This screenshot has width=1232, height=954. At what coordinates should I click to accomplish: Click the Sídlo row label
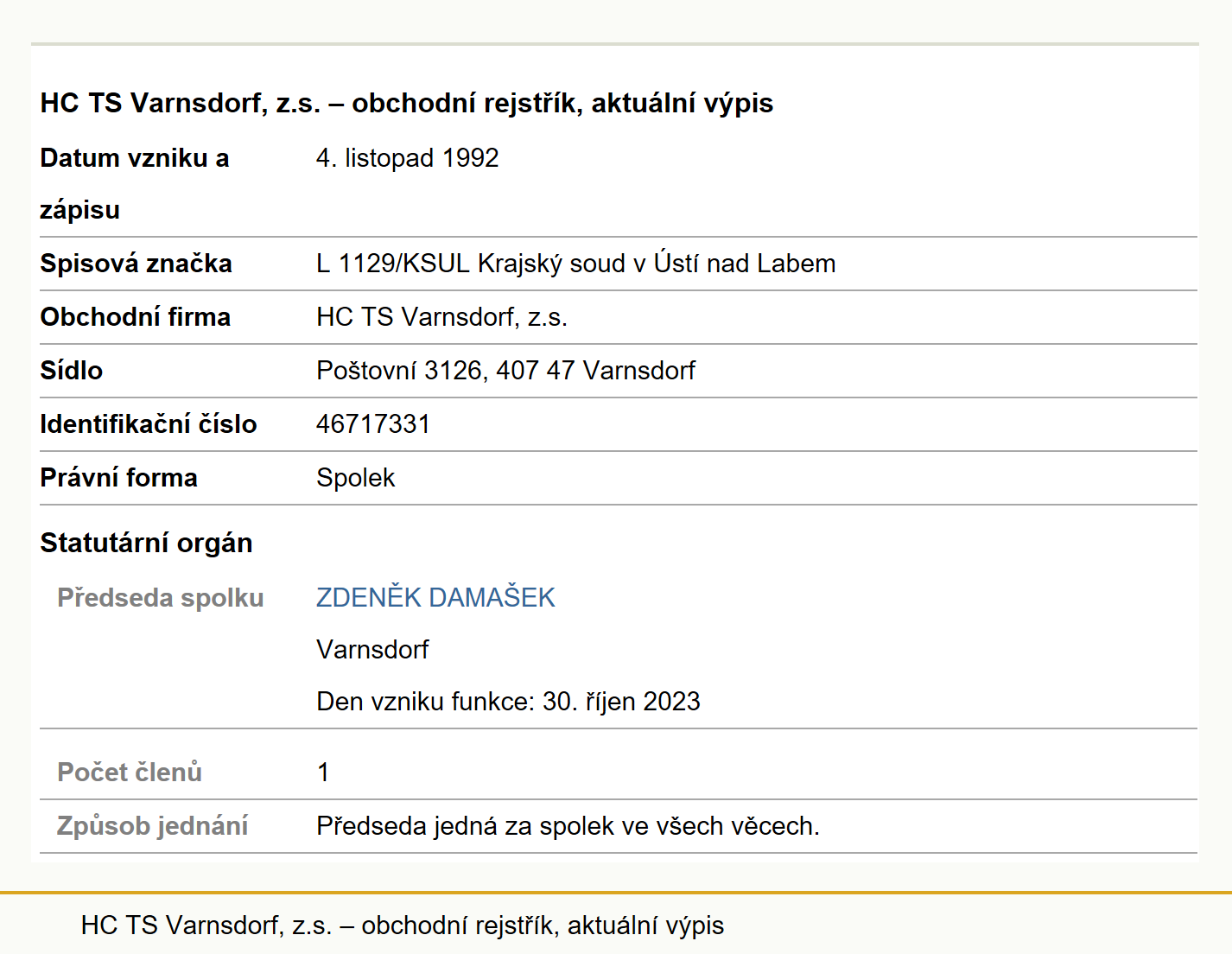pos(72,371)
